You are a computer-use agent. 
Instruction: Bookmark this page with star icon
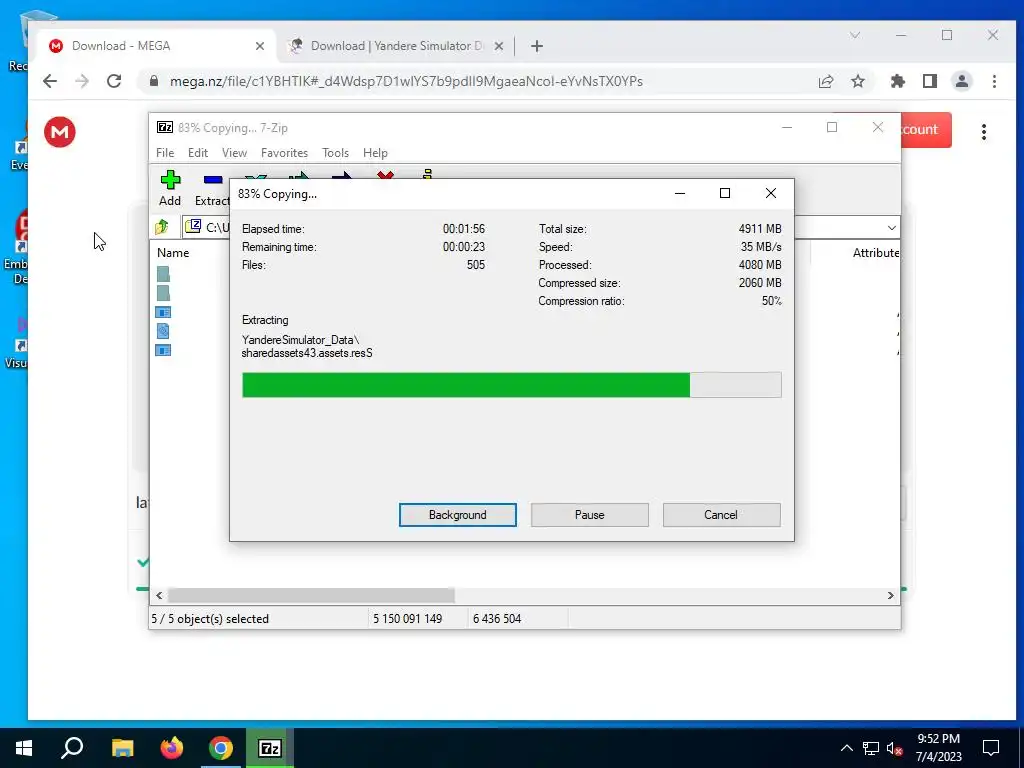pos(858,81)
